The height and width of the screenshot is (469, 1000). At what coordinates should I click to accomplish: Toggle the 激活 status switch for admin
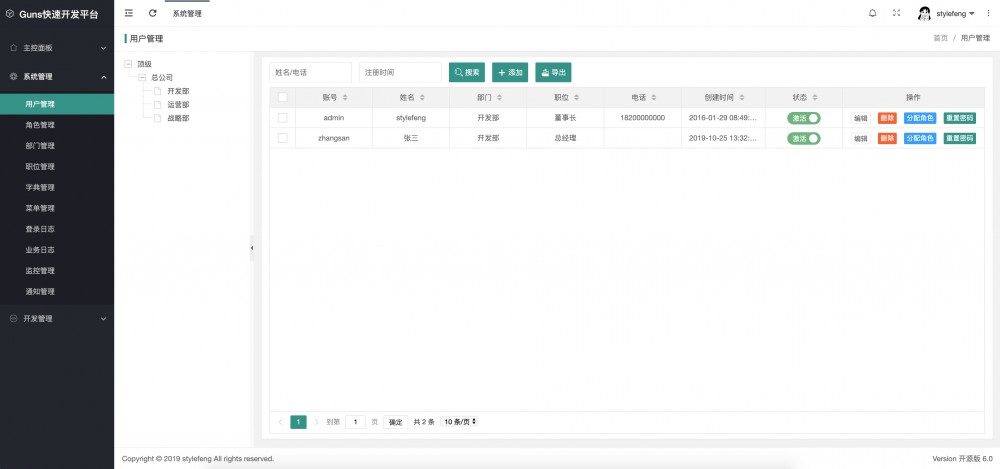point(804,118)
